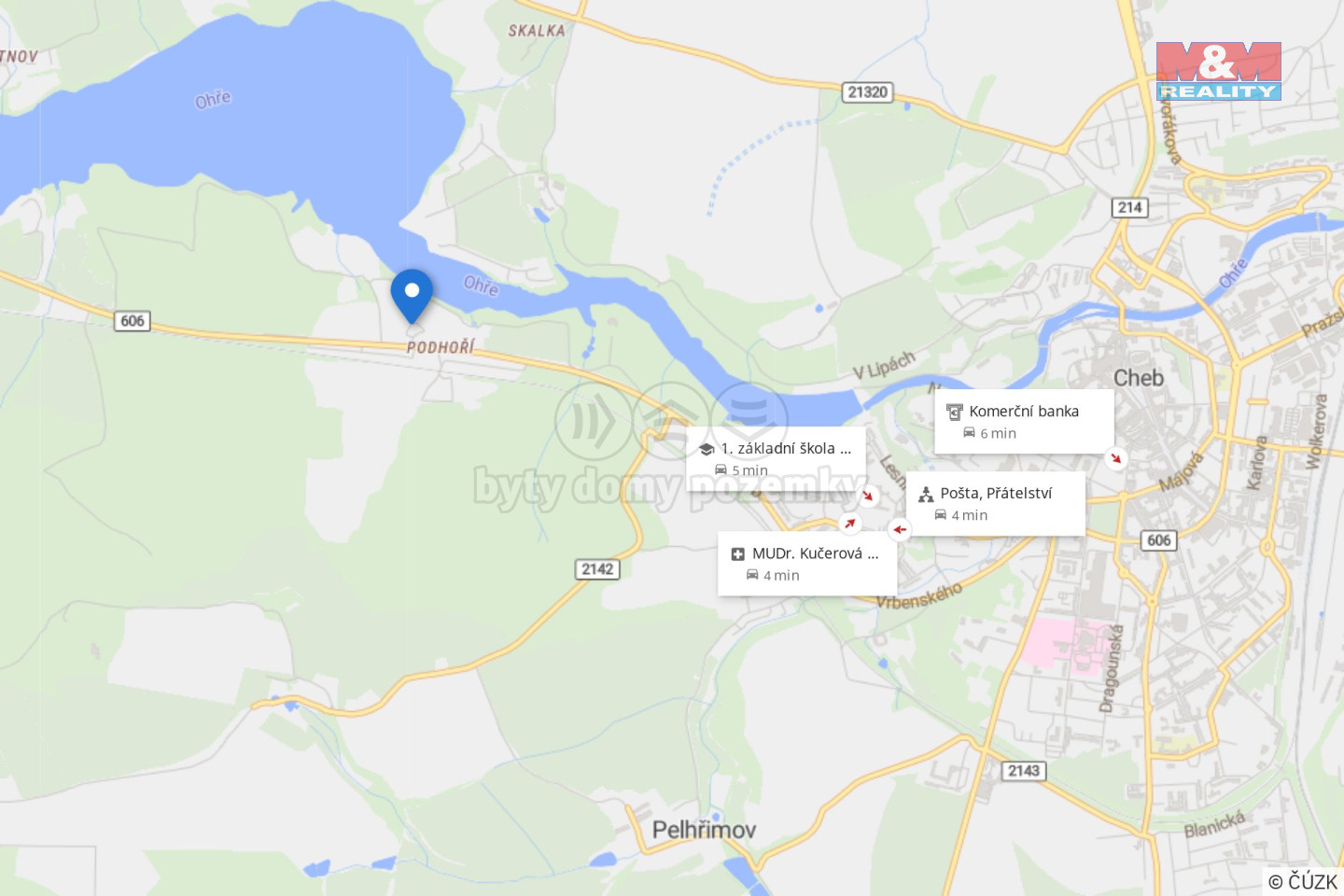Viewport: 1344px width, 896px height.
Task: Select the Podhoří locality label
Action: point(441,347)
